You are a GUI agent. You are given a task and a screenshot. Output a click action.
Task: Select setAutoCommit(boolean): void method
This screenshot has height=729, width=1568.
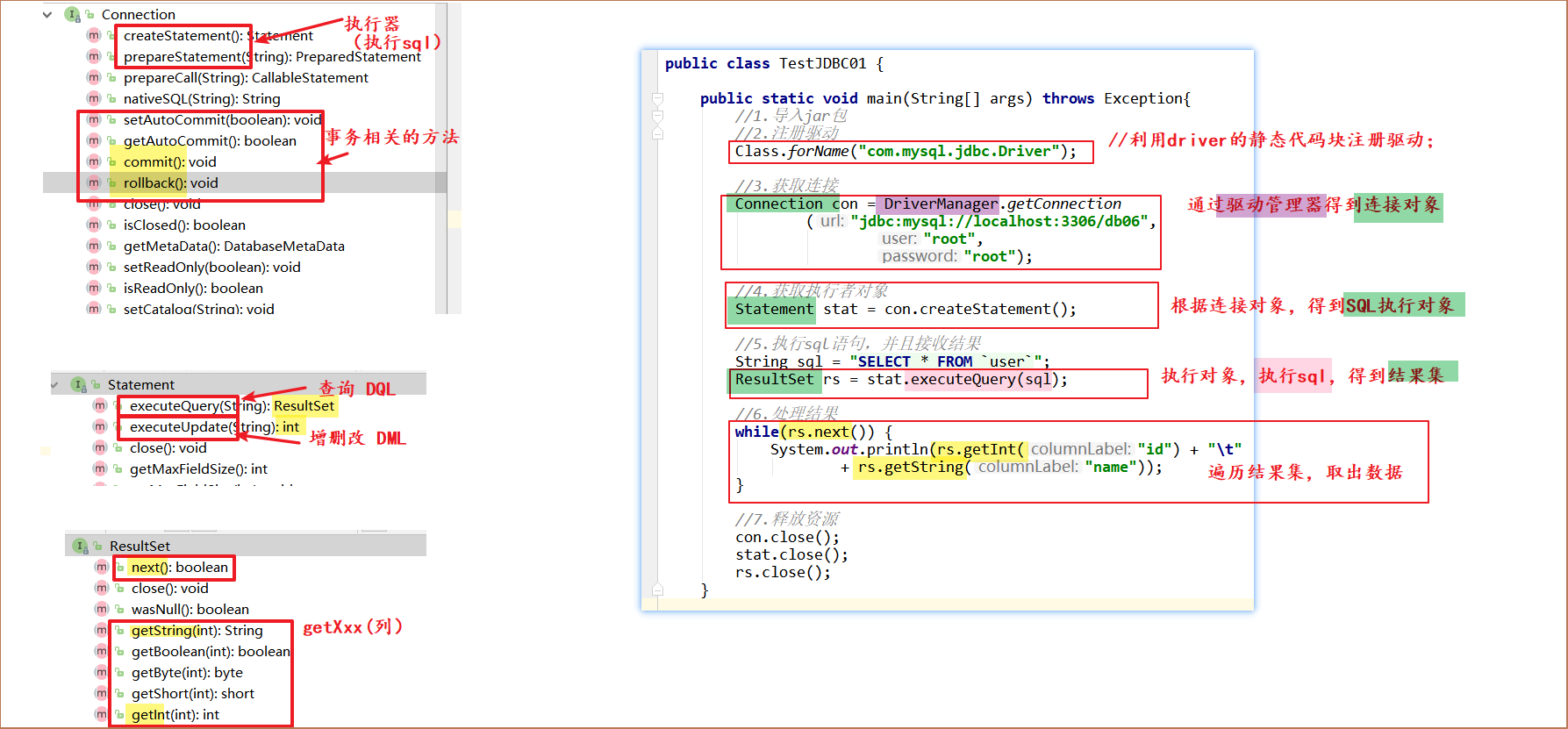tap(222, 120)
